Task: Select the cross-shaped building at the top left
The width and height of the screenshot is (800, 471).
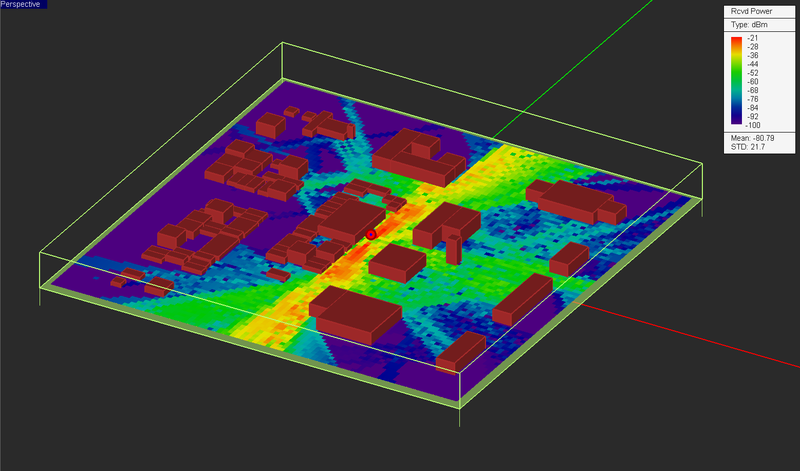Action: click(328, 126)
